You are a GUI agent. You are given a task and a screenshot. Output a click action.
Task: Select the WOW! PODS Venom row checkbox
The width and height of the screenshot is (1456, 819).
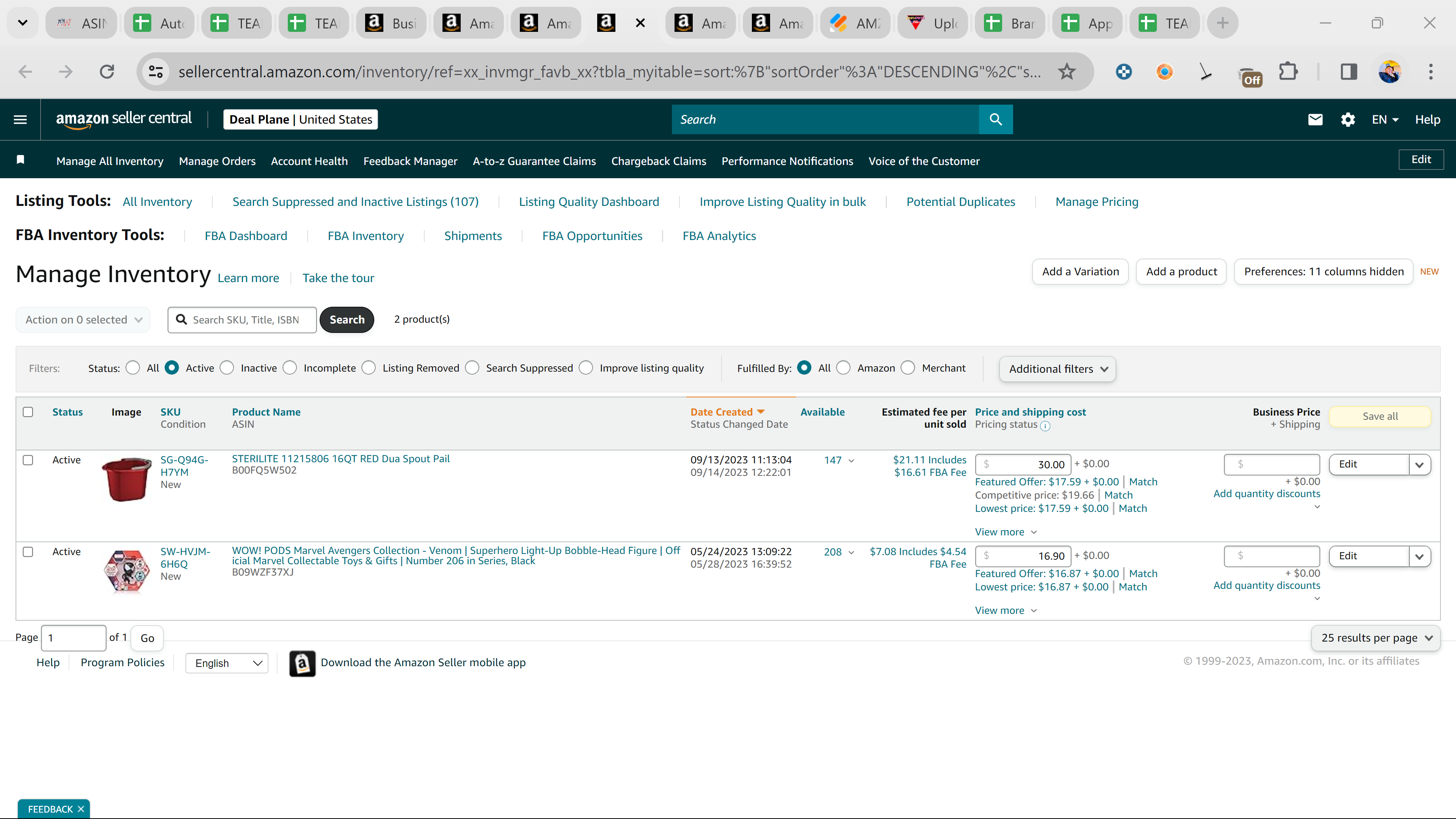coord(28,552)
